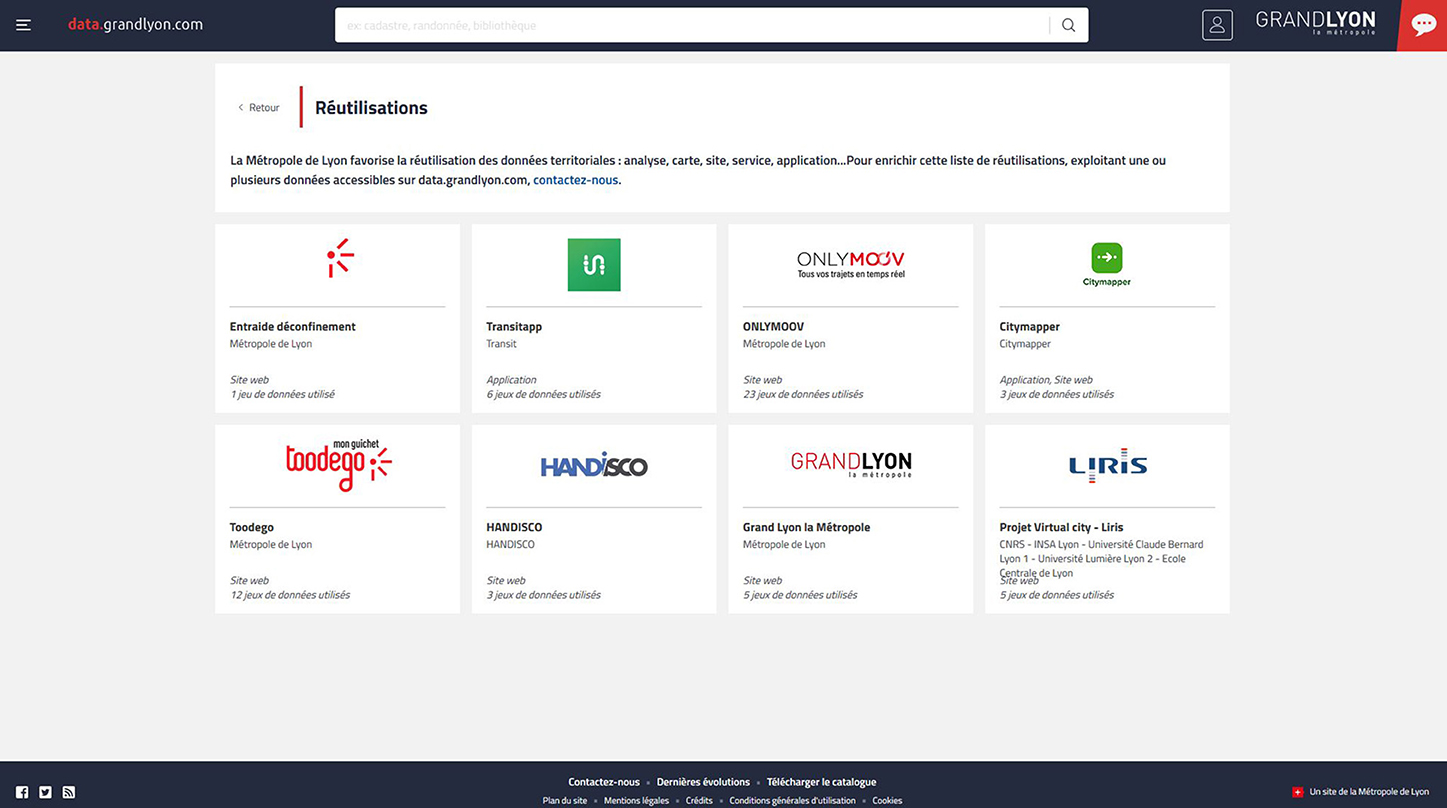This screenshot has height=808, width=1447.
Task: Open Plan du site footer link
Action: (x=565, y=800)
